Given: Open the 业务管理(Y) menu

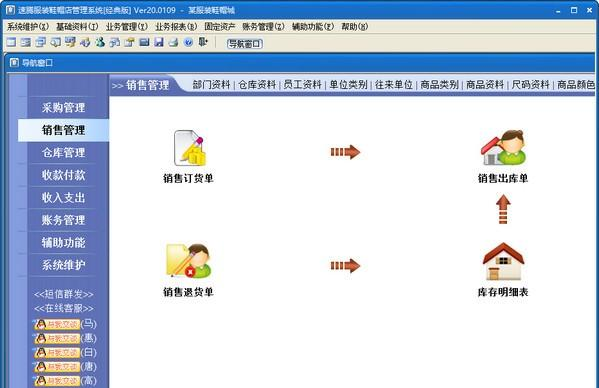Looking at the screenshot, I should (127, 27).
